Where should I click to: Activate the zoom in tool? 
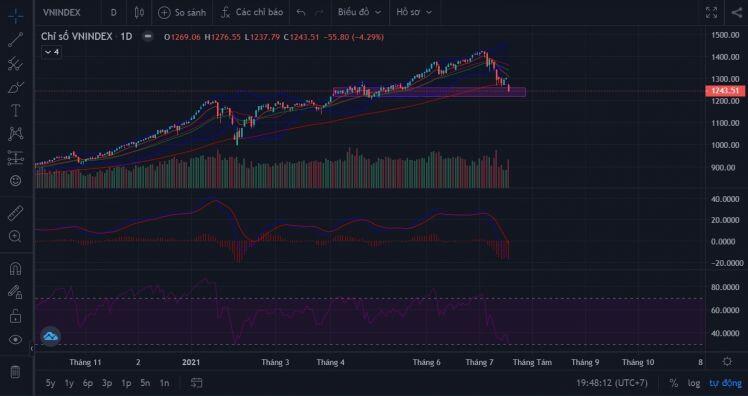pos(15,237)
